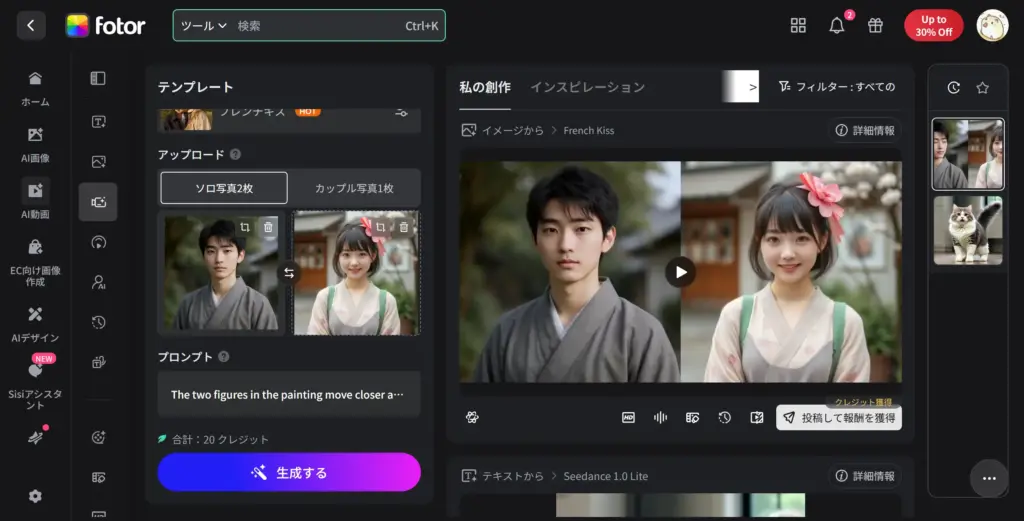Delete the uploaded man photo

pyautogui.click(x=268, y=227)
